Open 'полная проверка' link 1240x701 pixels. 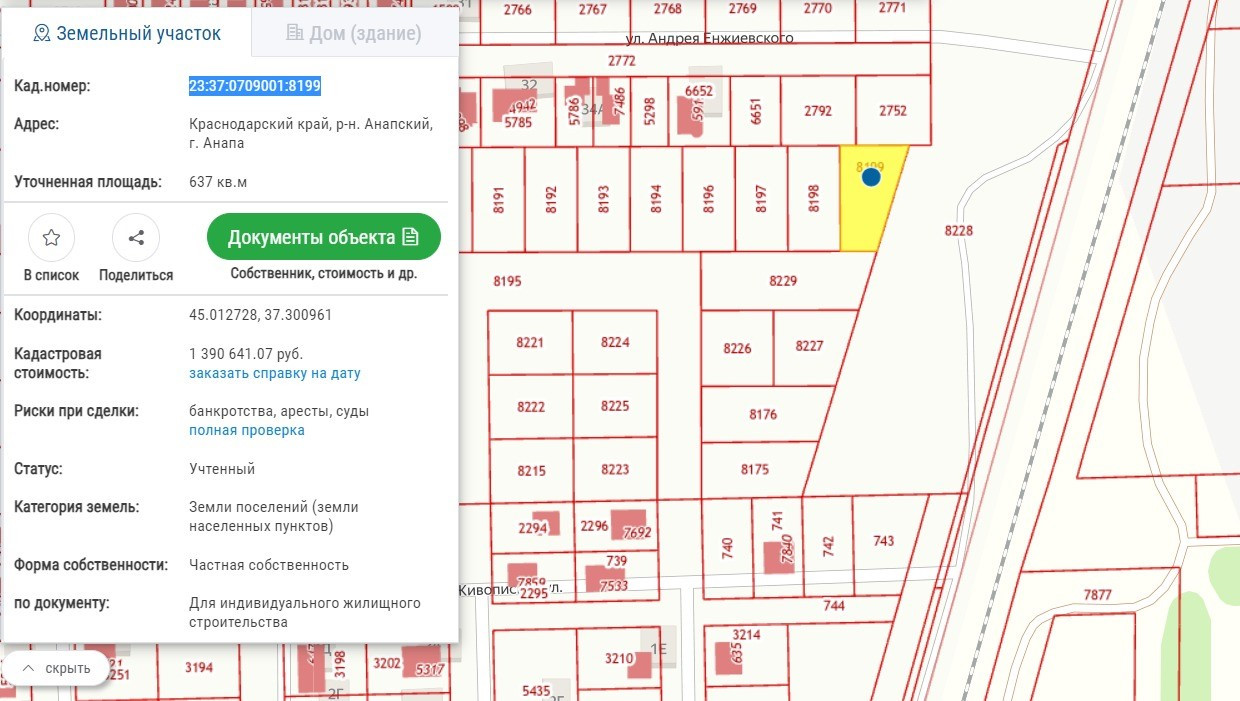coord(247,430)
